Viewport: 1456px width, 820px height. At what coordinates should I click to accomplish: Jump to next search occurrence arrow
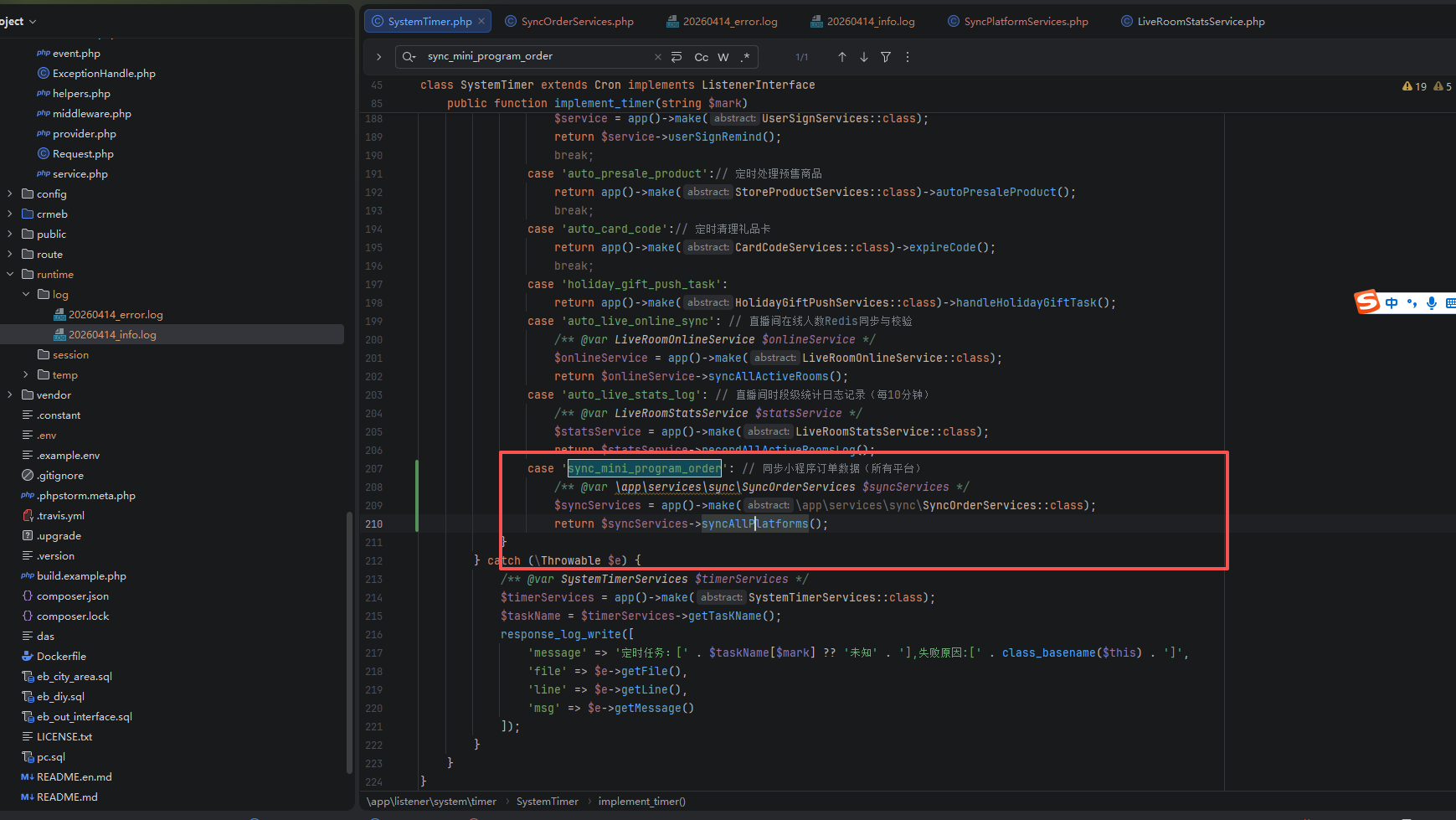pyautogui.click(x=863, y=57)
